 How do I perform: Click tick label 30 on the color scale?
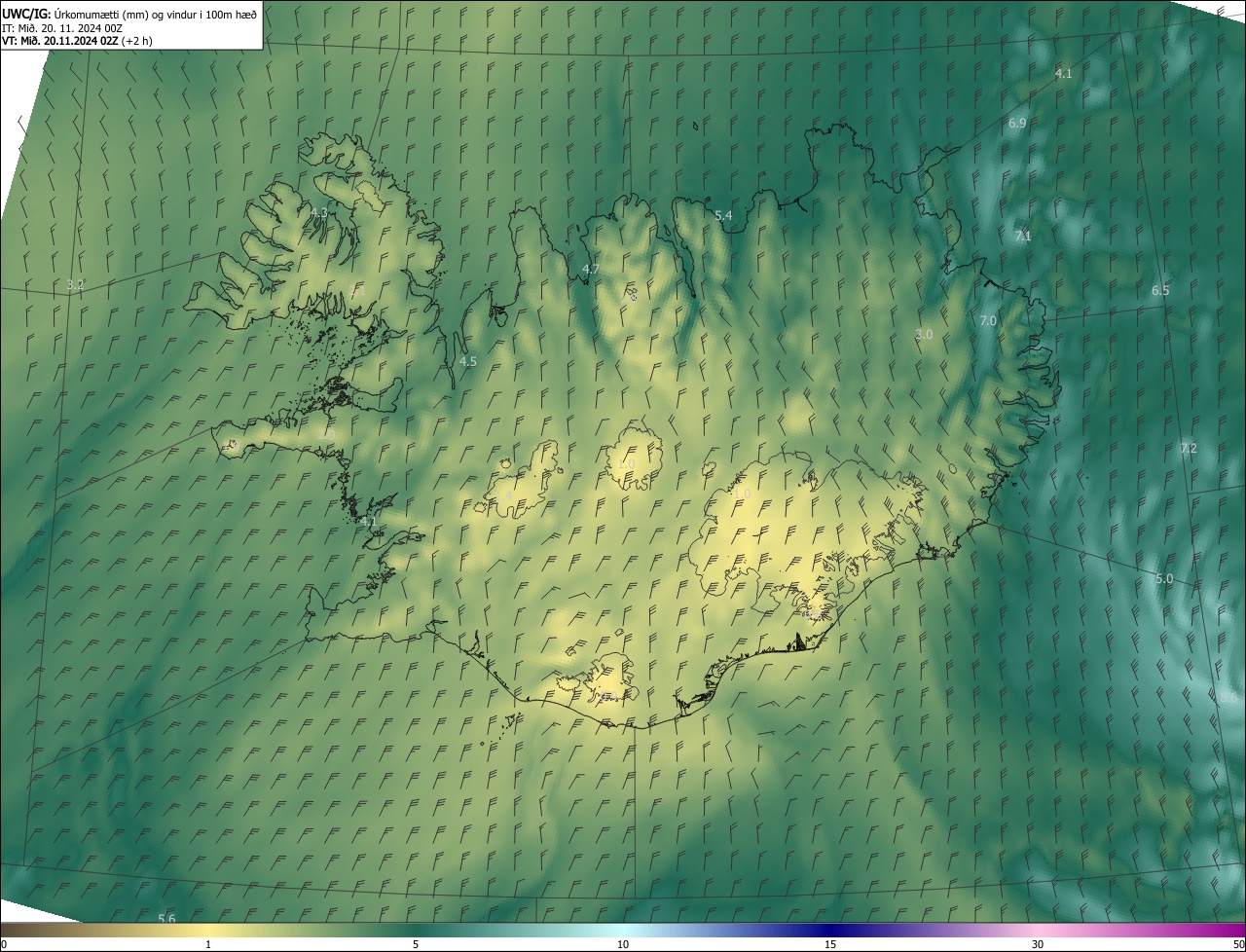pyautogui.click(x=1038, y=945)
